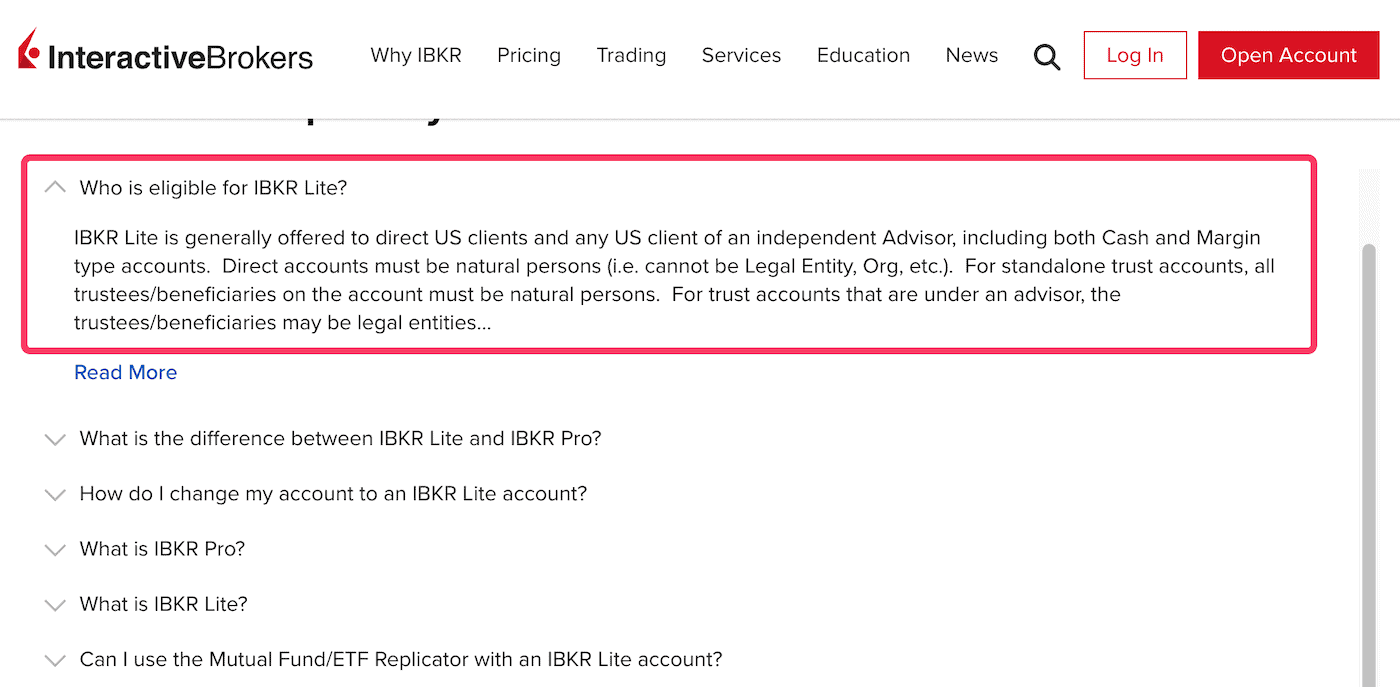Open the Services menu

[x=741, y=55]
